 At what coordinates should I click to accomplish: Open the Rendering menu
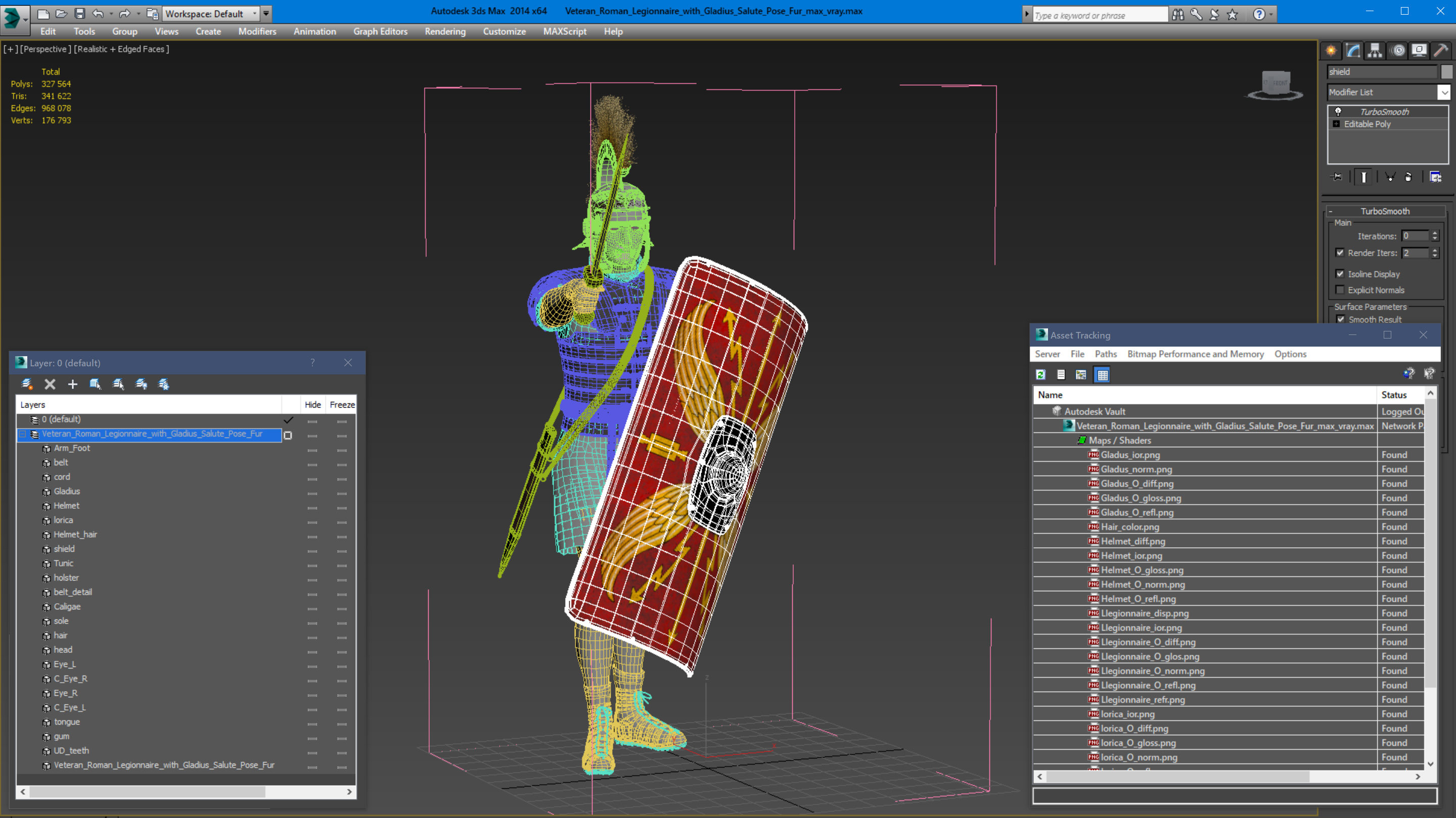pyautogui.click(x=445, y=32)
